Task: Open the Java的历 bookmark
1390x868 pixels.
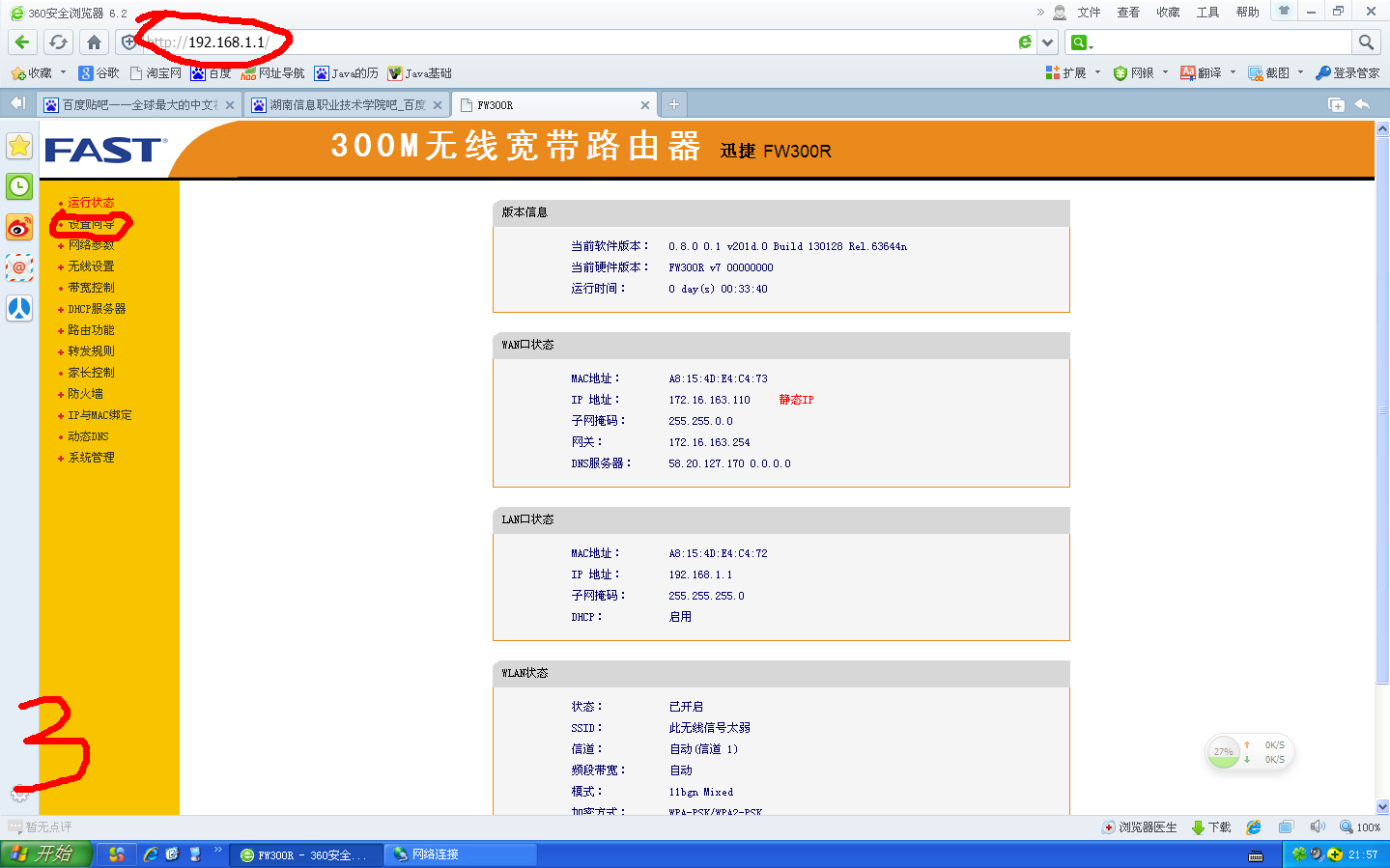Action: pyautogui.click(x=346, y=73)
